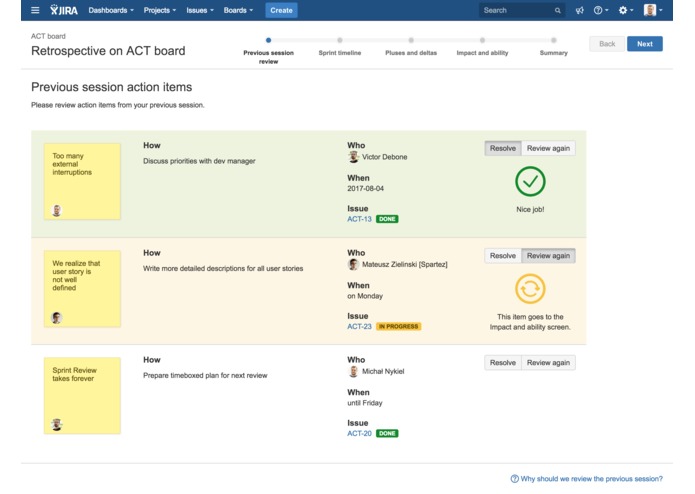Click Mateusz Zielinski's avatar under Who
This screenshot has height=494, width=695.
click(353, 265)
